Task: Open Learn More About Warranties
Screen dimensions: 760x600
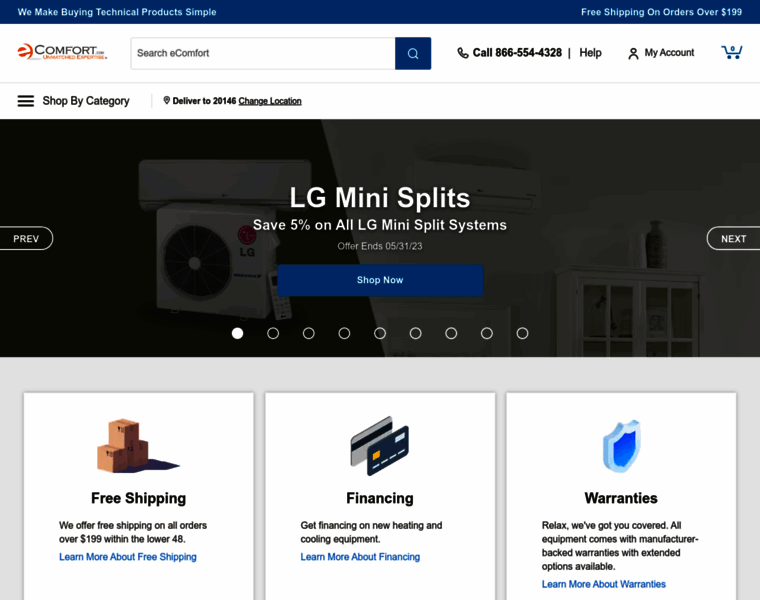Action: point(603,584)
